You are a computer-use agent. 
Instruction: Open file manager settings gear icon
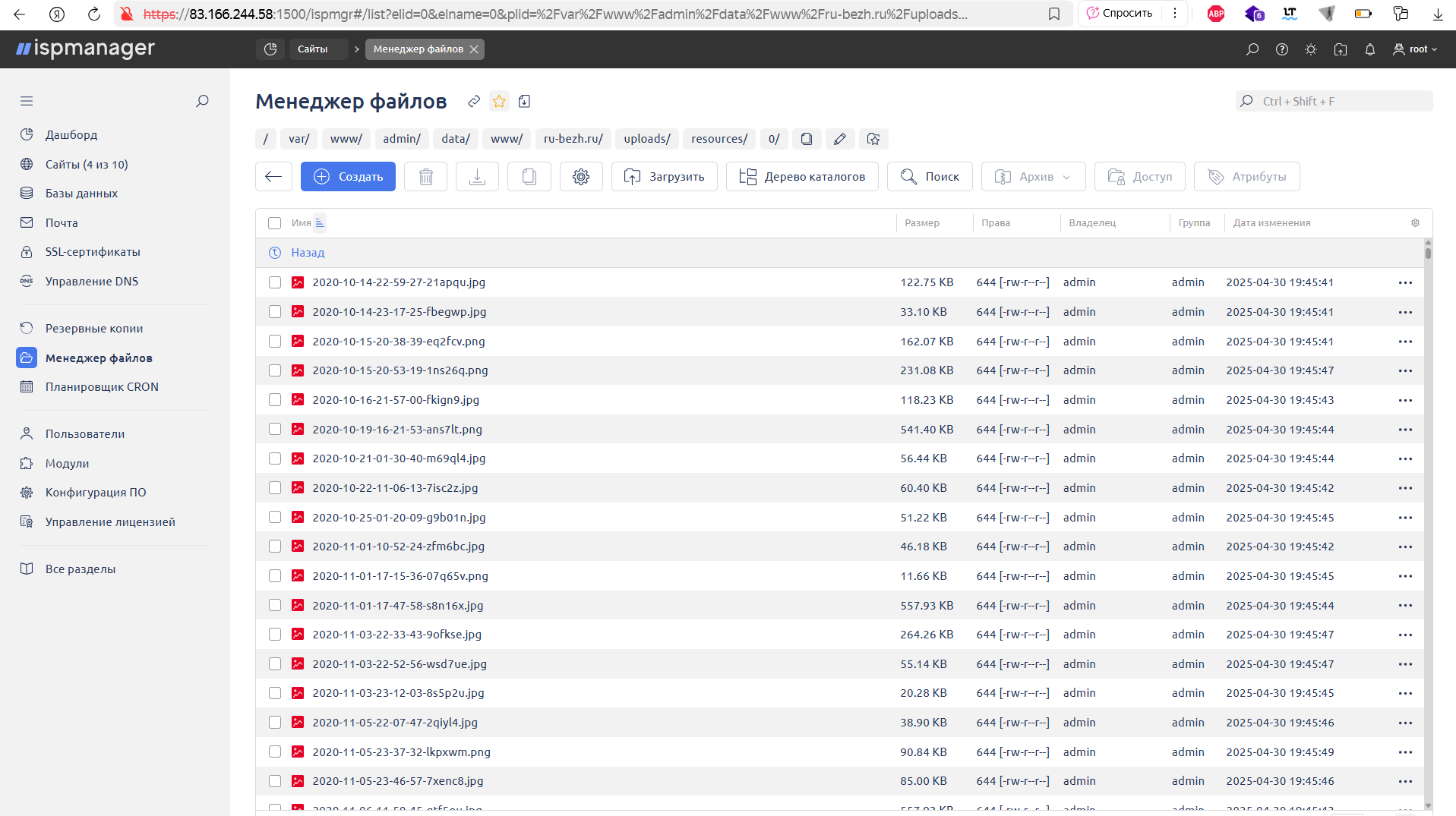(x=581, y=177)
